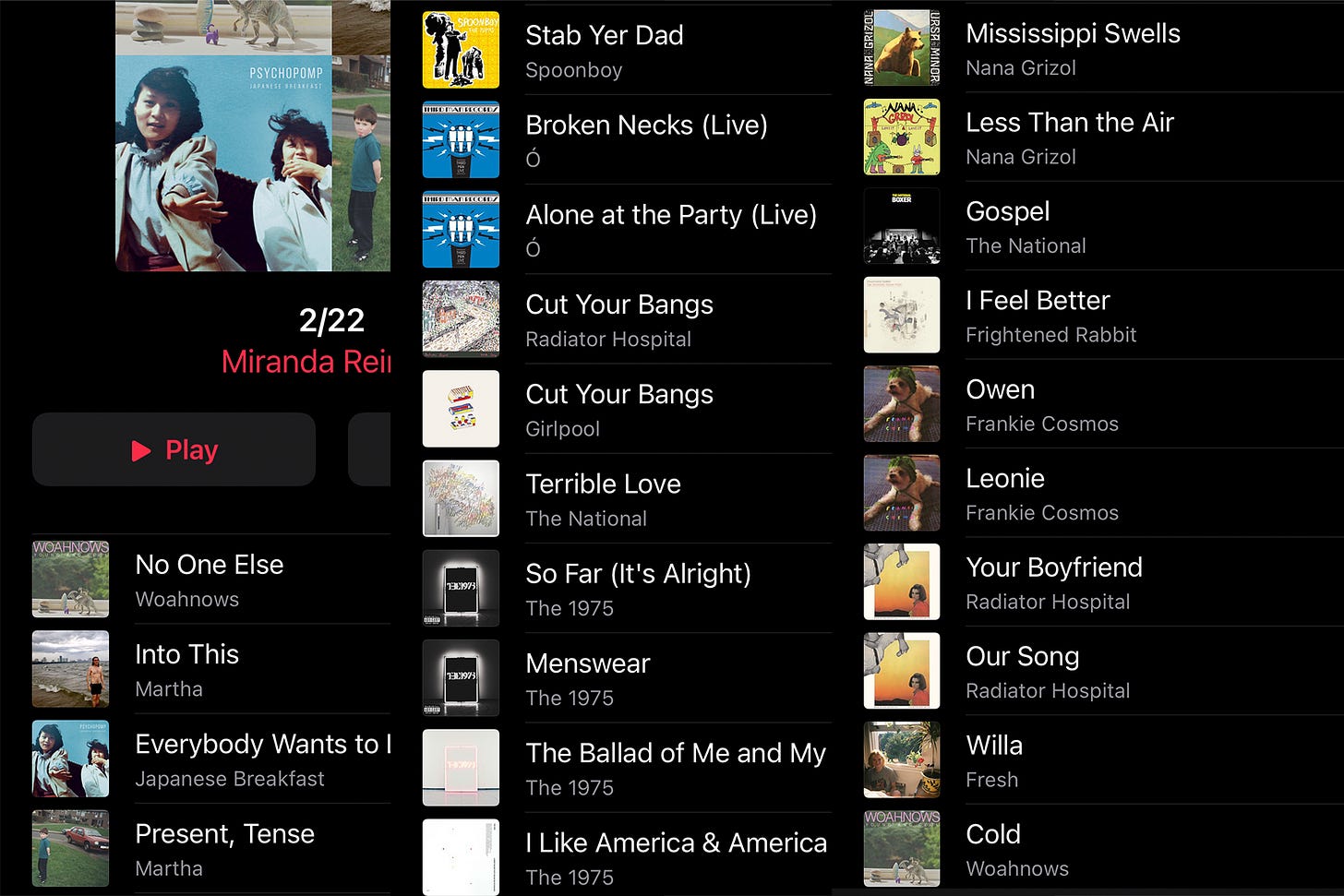This screenshot has width=1344, height=896.
Task: Select Willa by Fresh
Action: [x=1103, y=759]
